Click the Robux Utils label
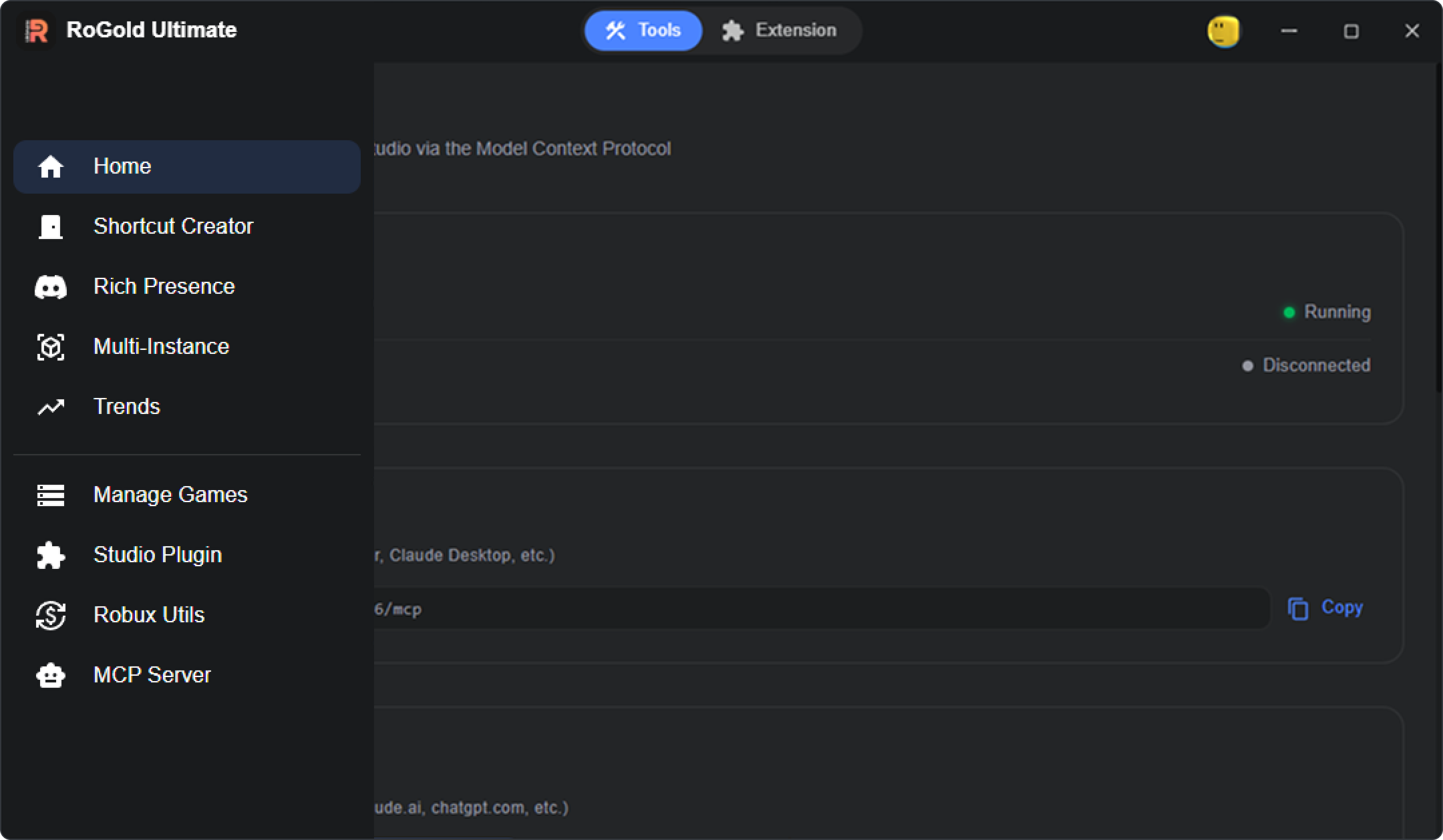This screenshot has width=1443, height=840. pyautogui.click(x=149, y=615)
